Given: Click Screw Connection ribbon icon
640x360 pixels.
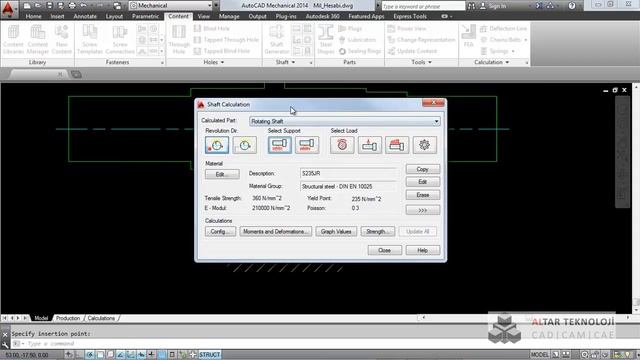Looking at the screenshot, I should click(x=120, y=40).
